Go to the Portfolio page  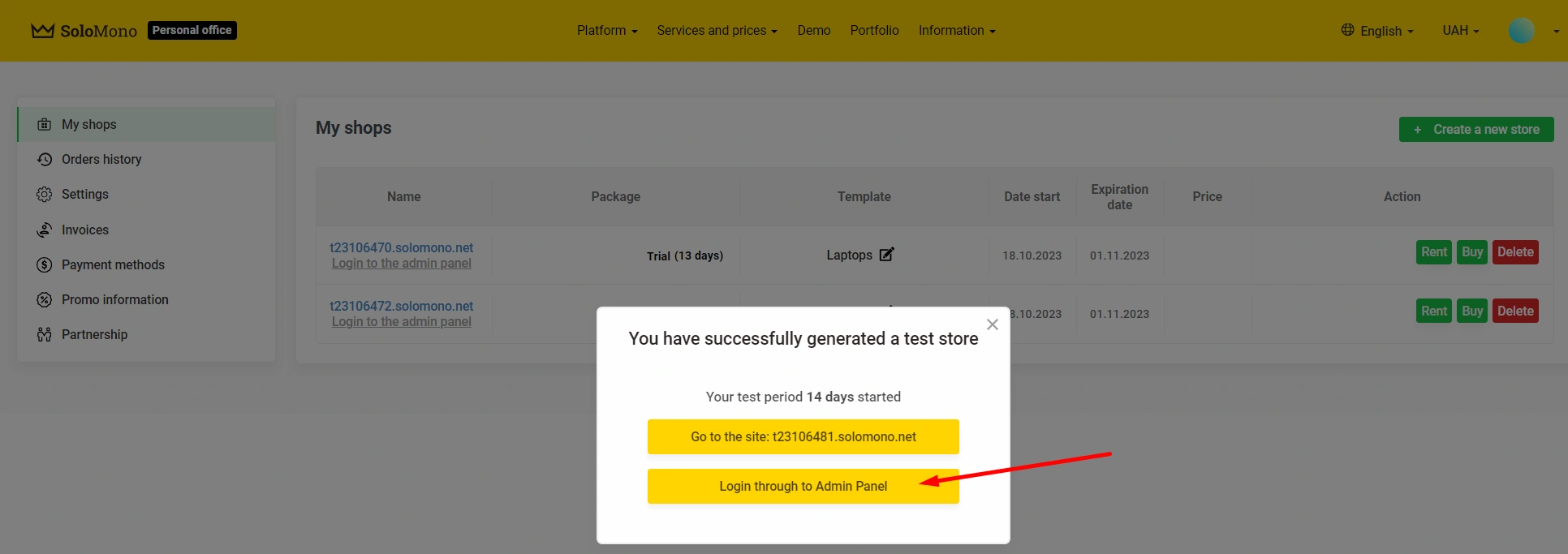click(x=874, y=31)
